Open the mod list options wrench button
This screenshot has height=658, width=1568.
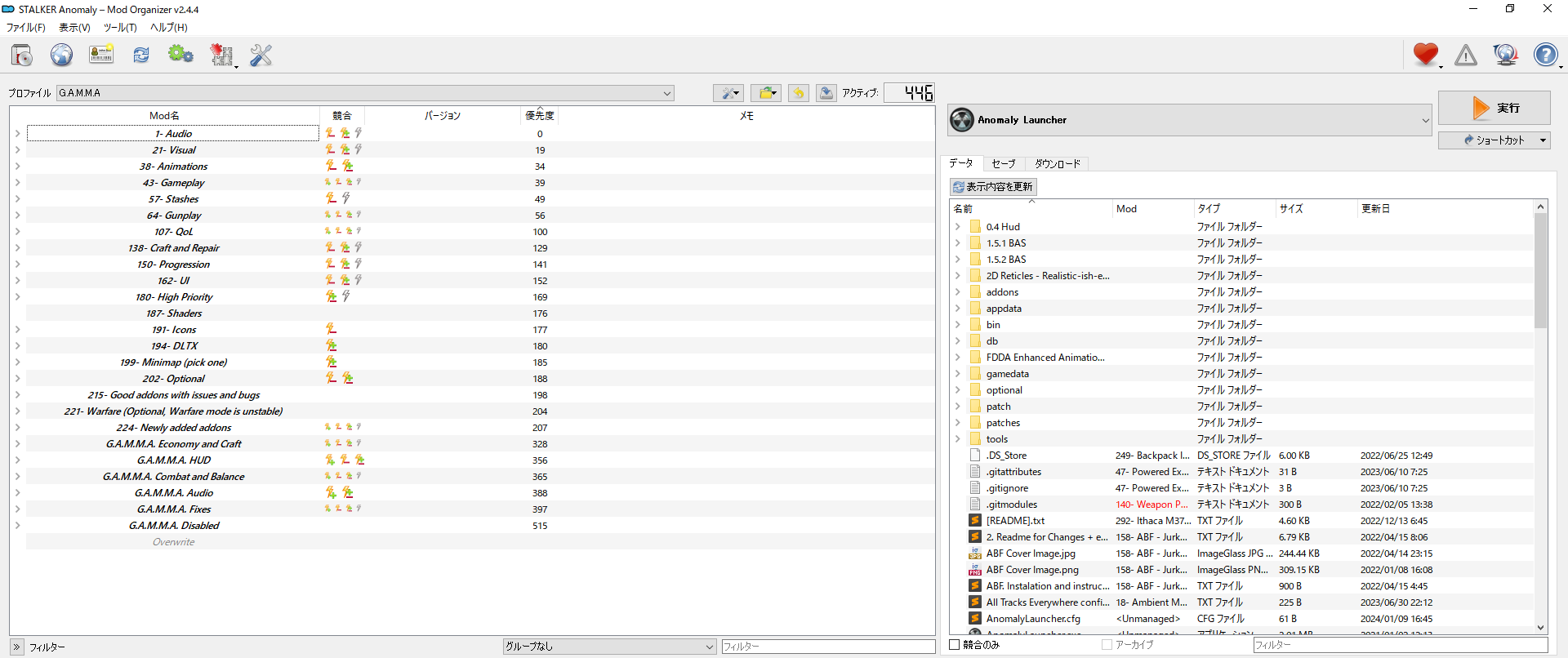tap(728, 93)
